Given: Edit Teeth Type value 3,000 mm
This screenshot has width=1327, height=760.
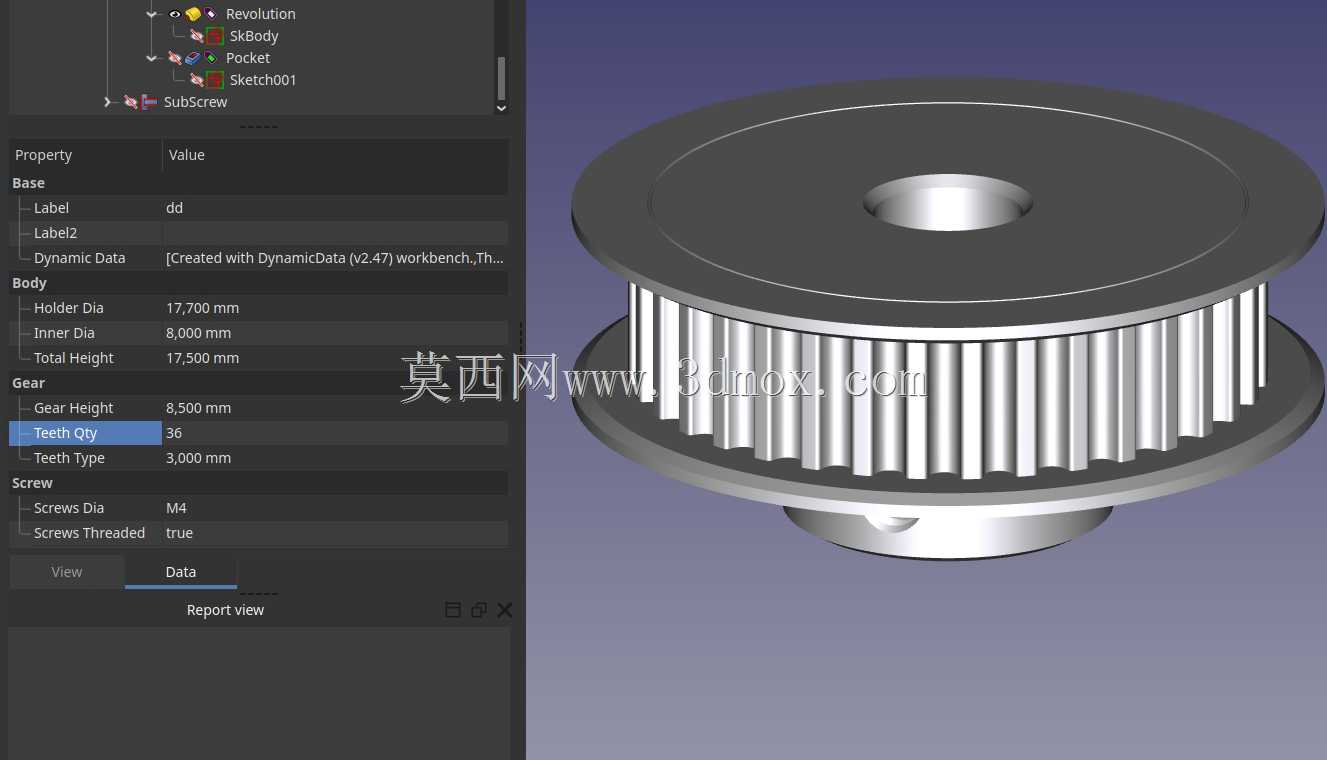Looking at the screenshot, I should [x=335, y=458].
